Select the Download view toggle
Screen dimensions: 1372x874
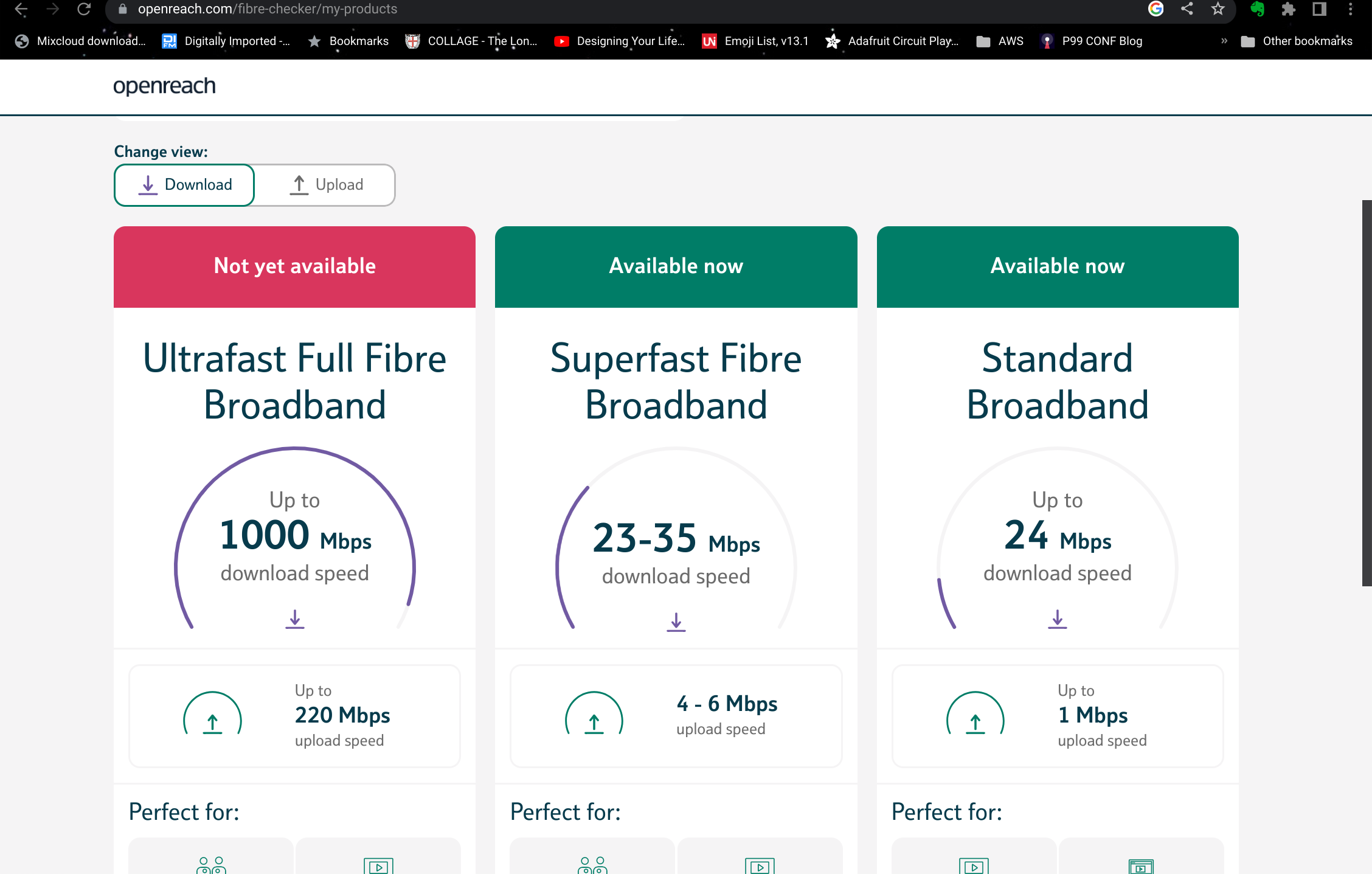(x=184, y=184)
